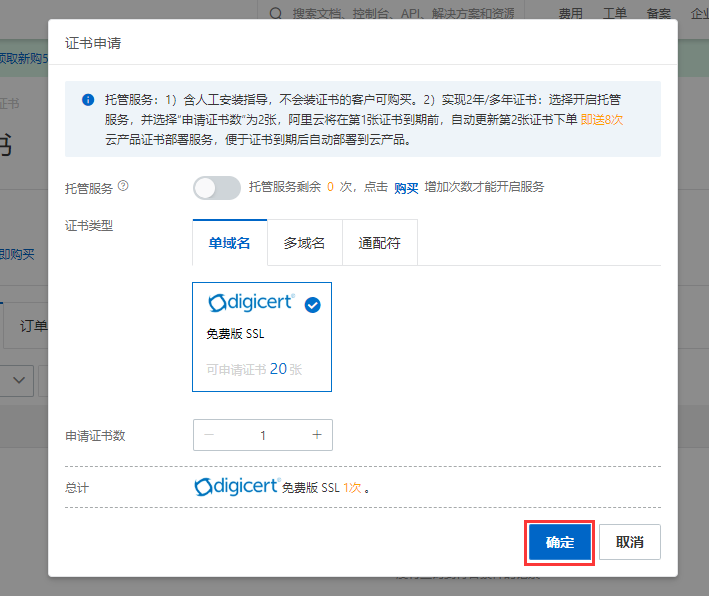Open 费用 in the top navigation
709x596 pixels.
(x=570, y=13)
